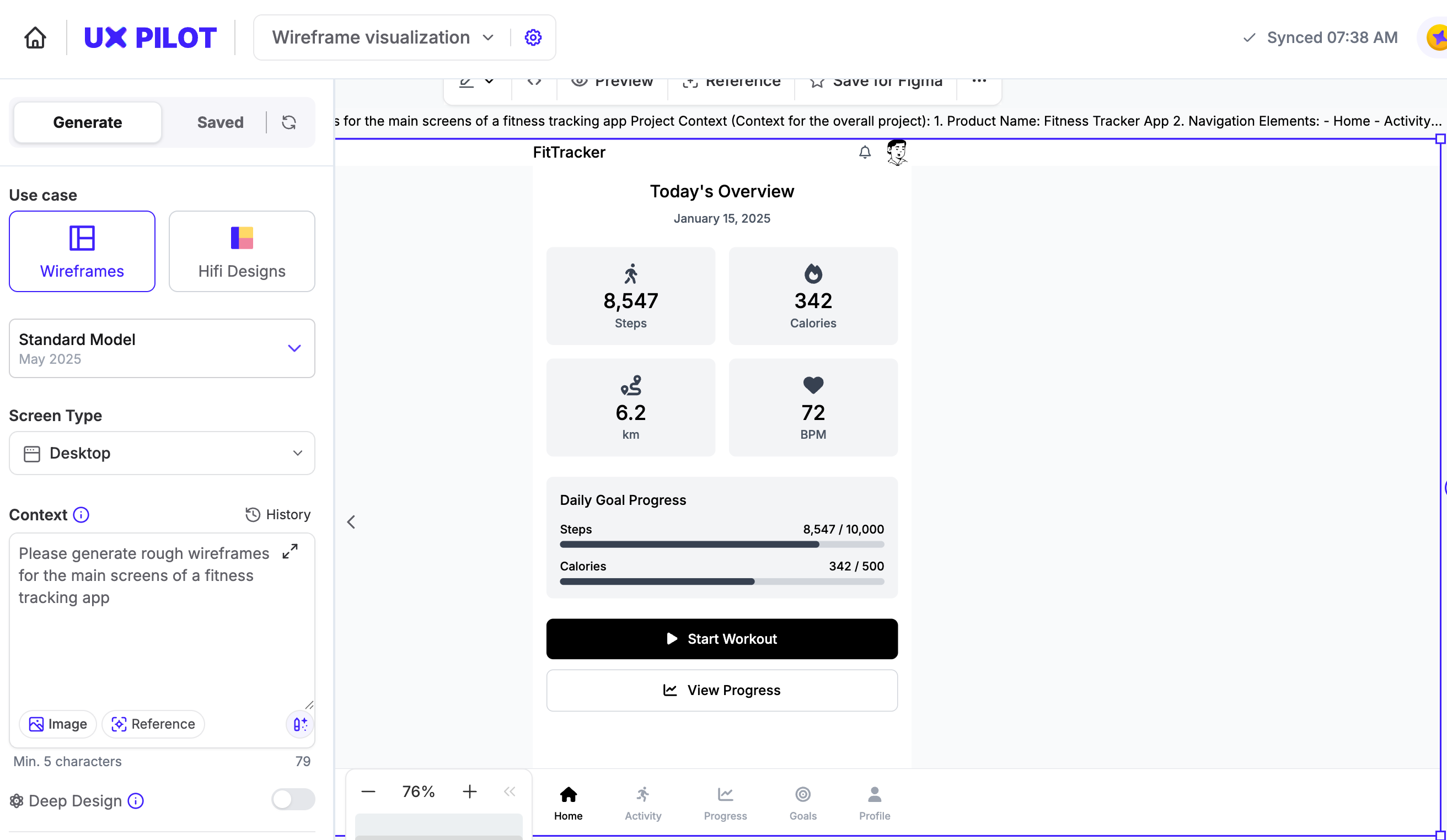Click the home icon in header

35,38
